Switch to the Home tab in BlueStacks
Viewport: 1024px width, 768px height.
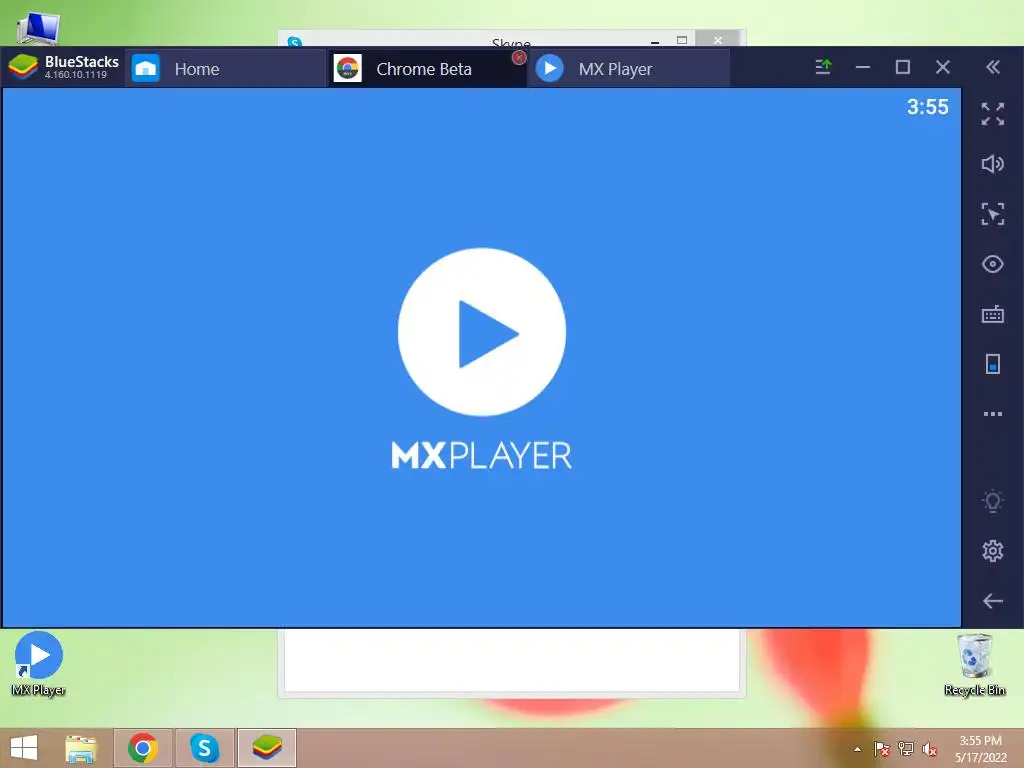point(225,69)
